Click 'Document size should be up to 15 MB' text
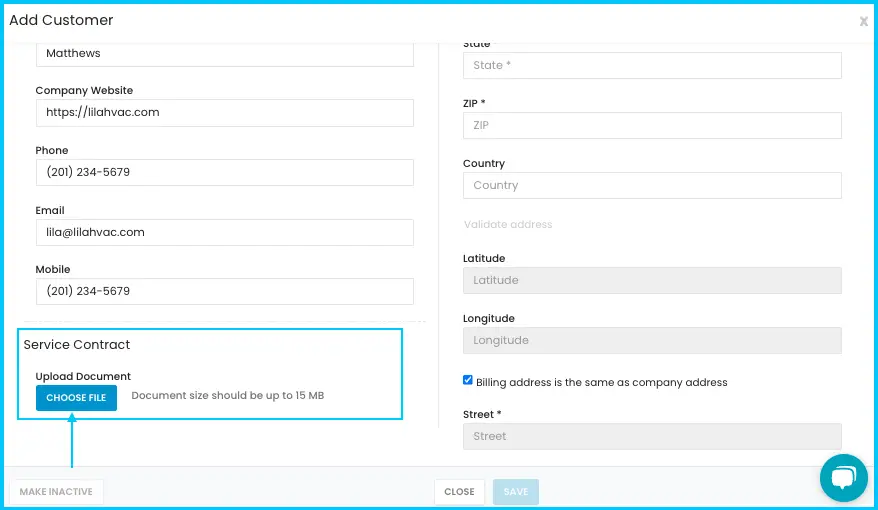Image resolution: width=878 pixels, height=510 pixels. point(227,395)
